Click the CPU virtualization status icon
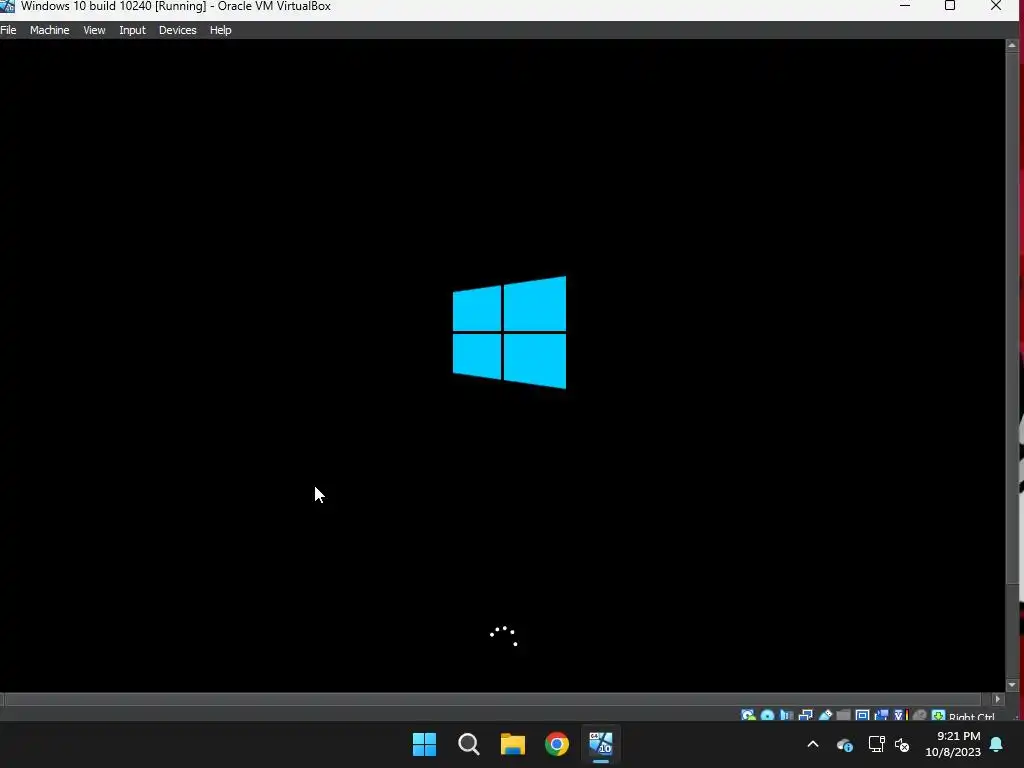The width and height of the screenshot is (1024, 768). pyautogui.click(x=901, y=716)
